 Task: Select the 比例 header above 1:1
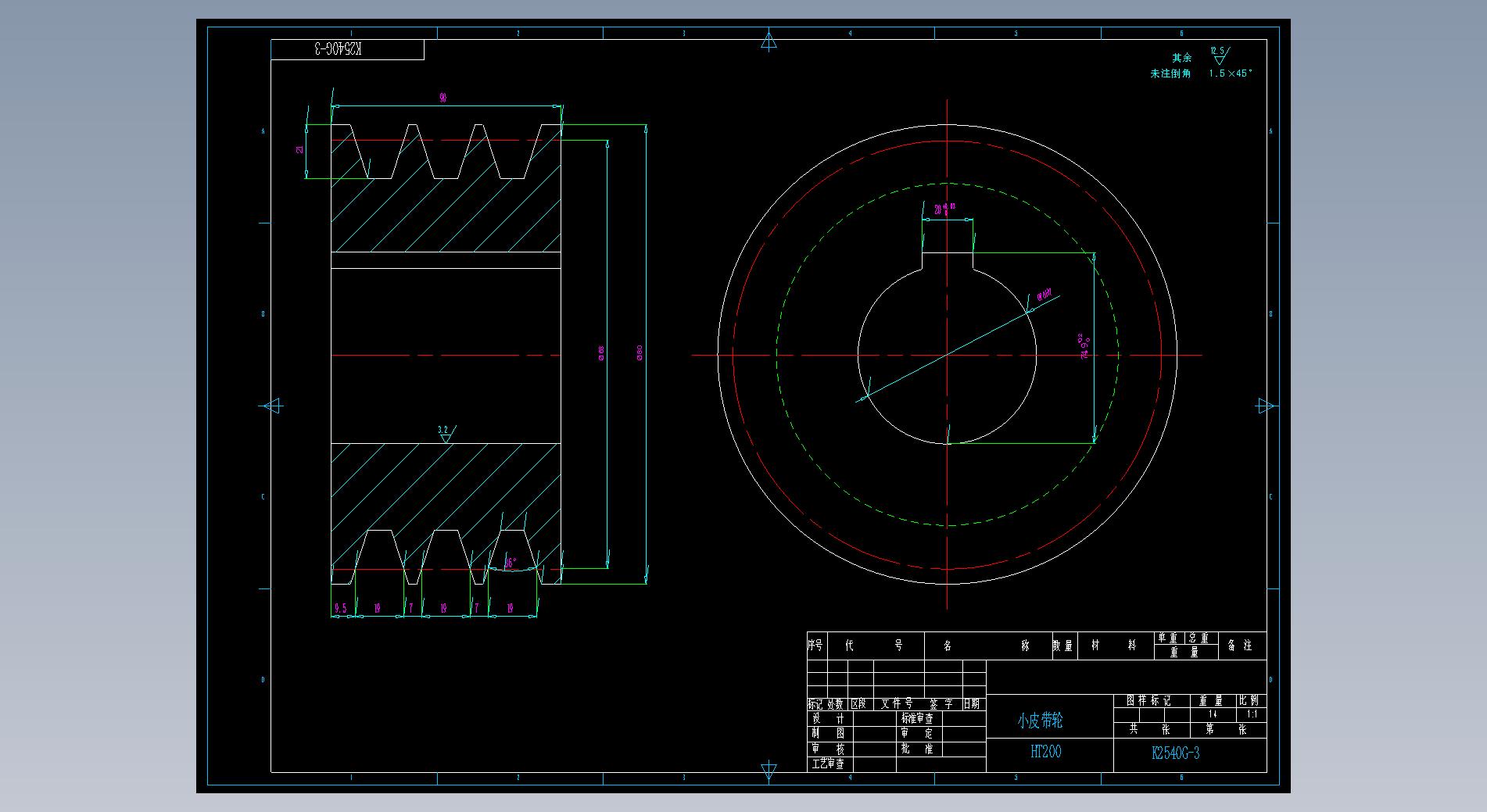click(x=1249, y=701)
